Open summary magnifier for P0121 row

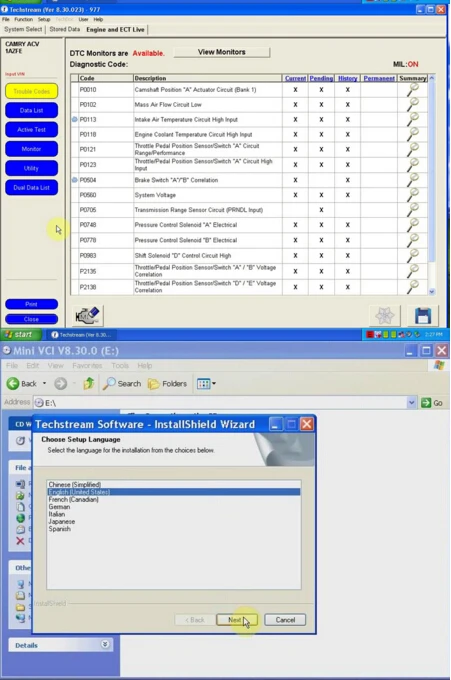(x=413, y=149)
